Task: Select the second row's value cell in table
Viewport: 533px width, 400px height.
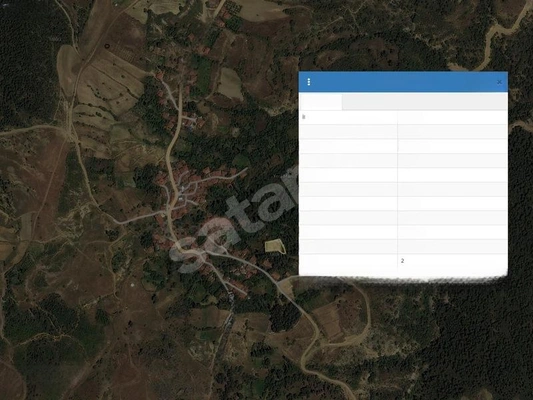Action: 452,132
